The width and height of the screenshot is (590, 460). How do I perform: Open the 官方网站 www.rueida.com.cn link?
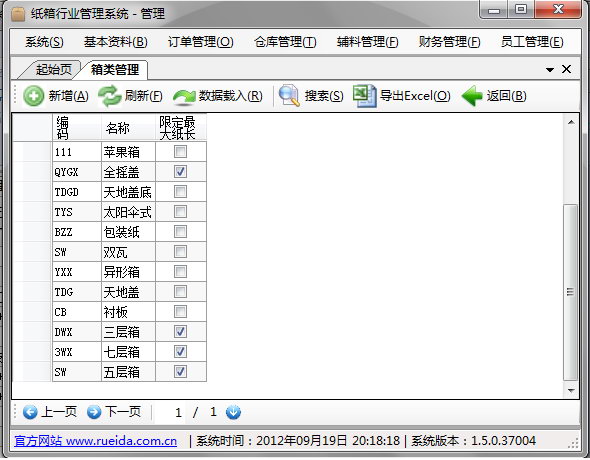coord(96,441)
